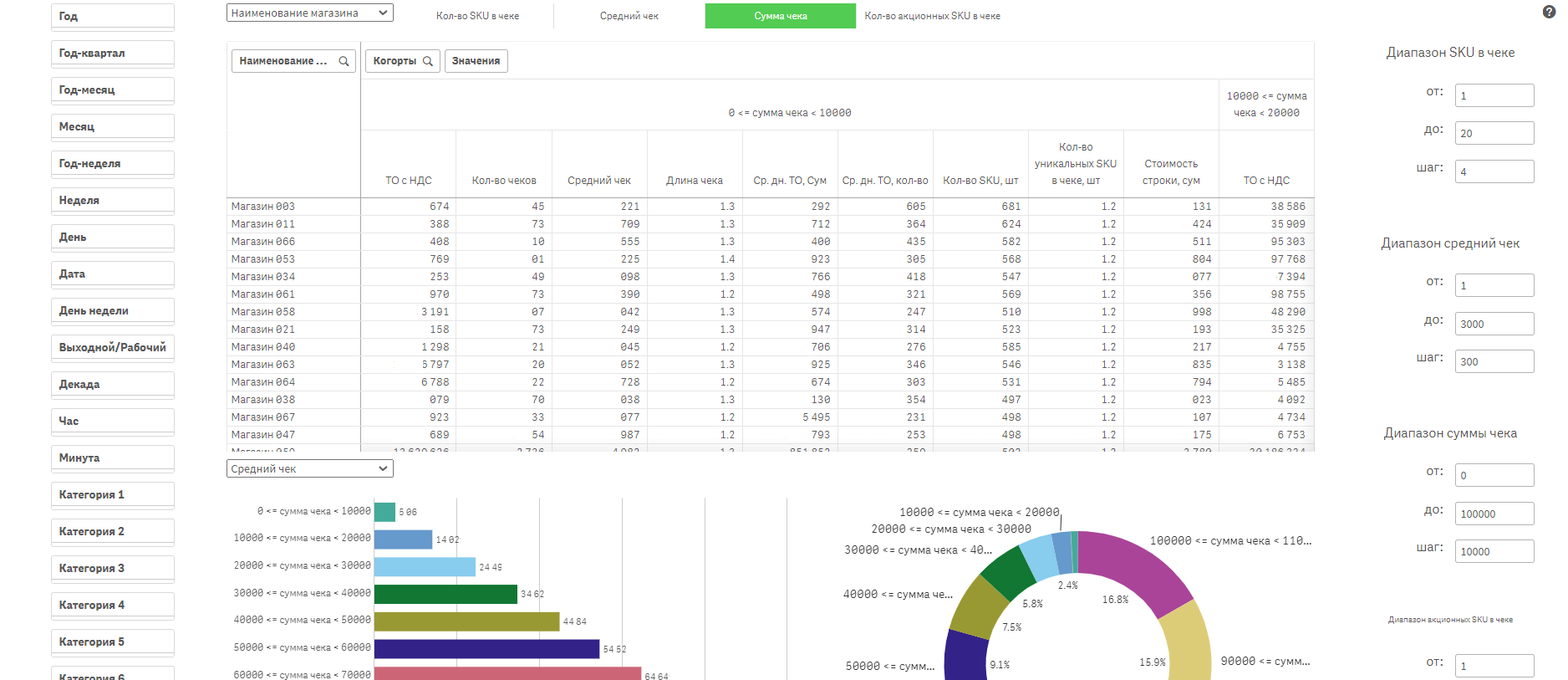Screen dimensions: 1568x680
Task: Open the День filter
Action: (x=113, y=238)
